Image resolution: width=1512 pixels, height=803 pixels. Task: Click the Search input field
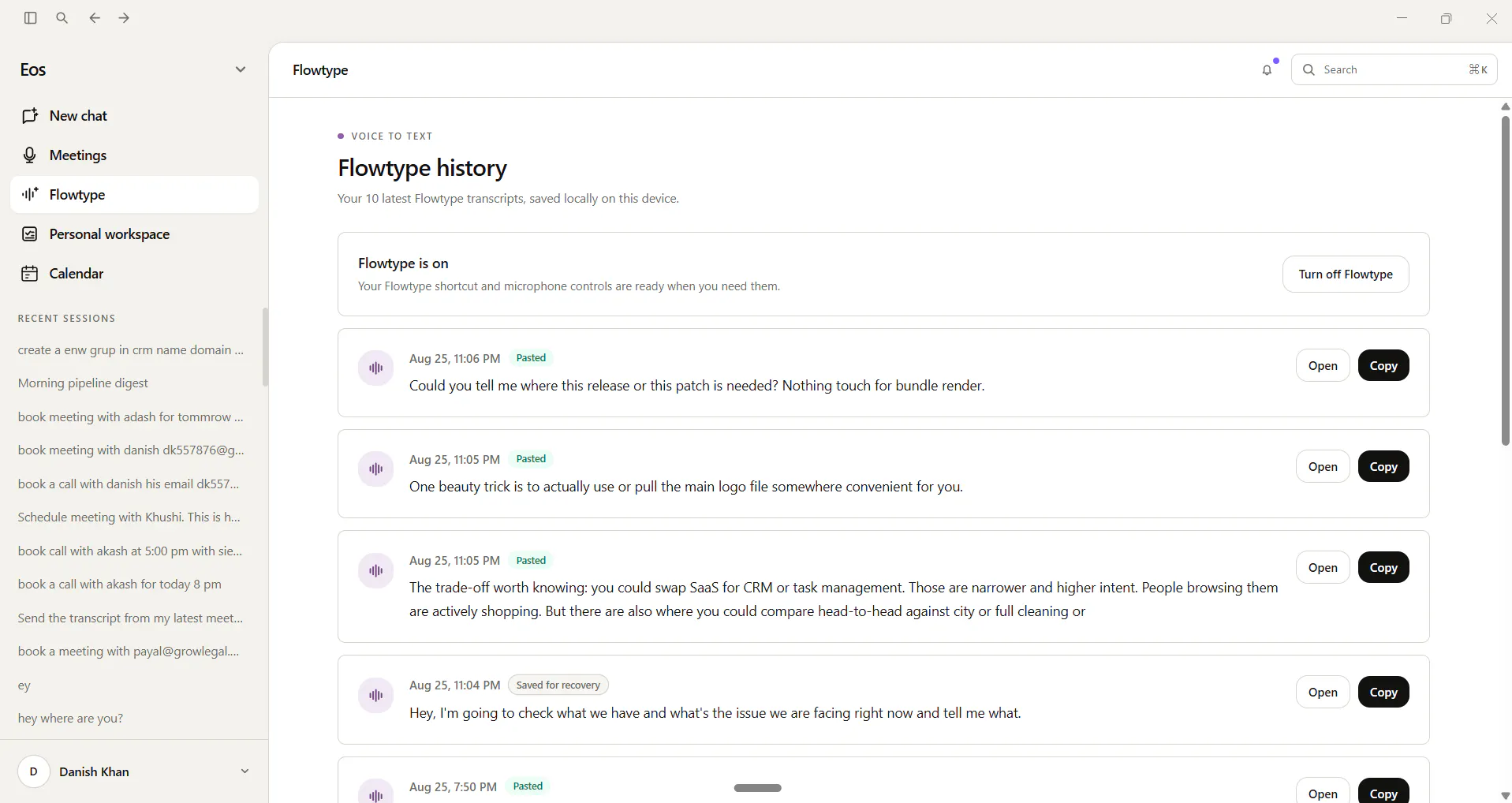pyautogui.click(x=1394, y=69)
